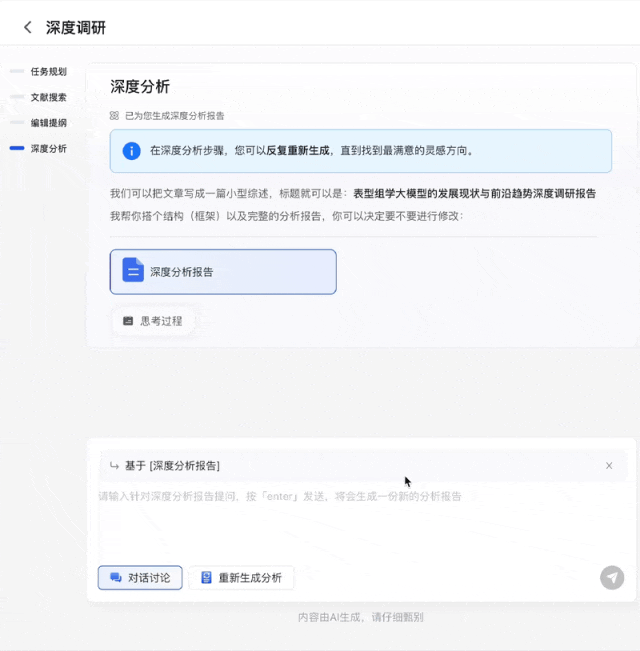
Task: Click the document icon in 重新生成分析
Action: coord(206,578)
